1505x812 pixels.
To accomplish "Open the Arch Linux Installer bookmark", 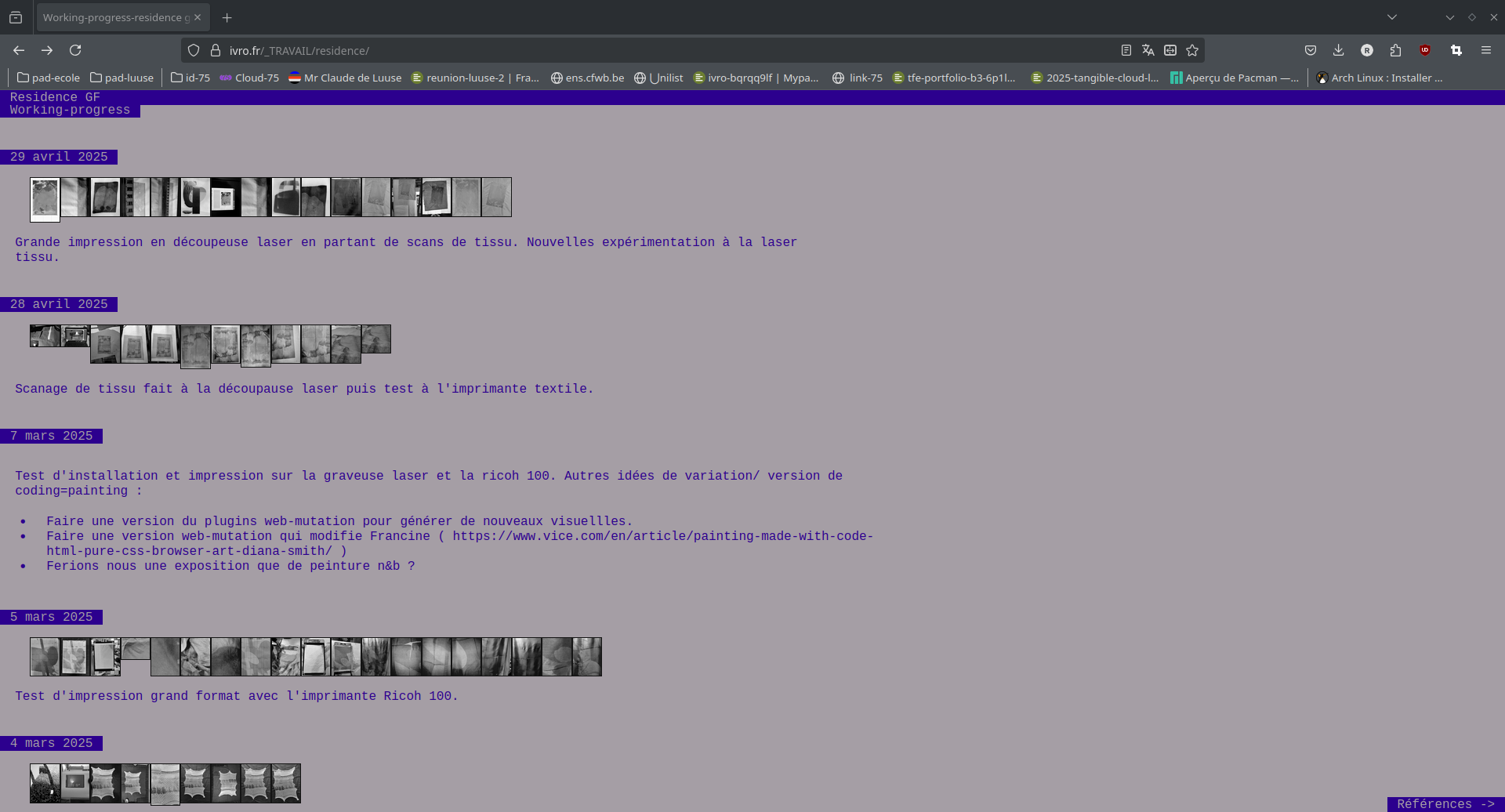I will [1379, 78].
